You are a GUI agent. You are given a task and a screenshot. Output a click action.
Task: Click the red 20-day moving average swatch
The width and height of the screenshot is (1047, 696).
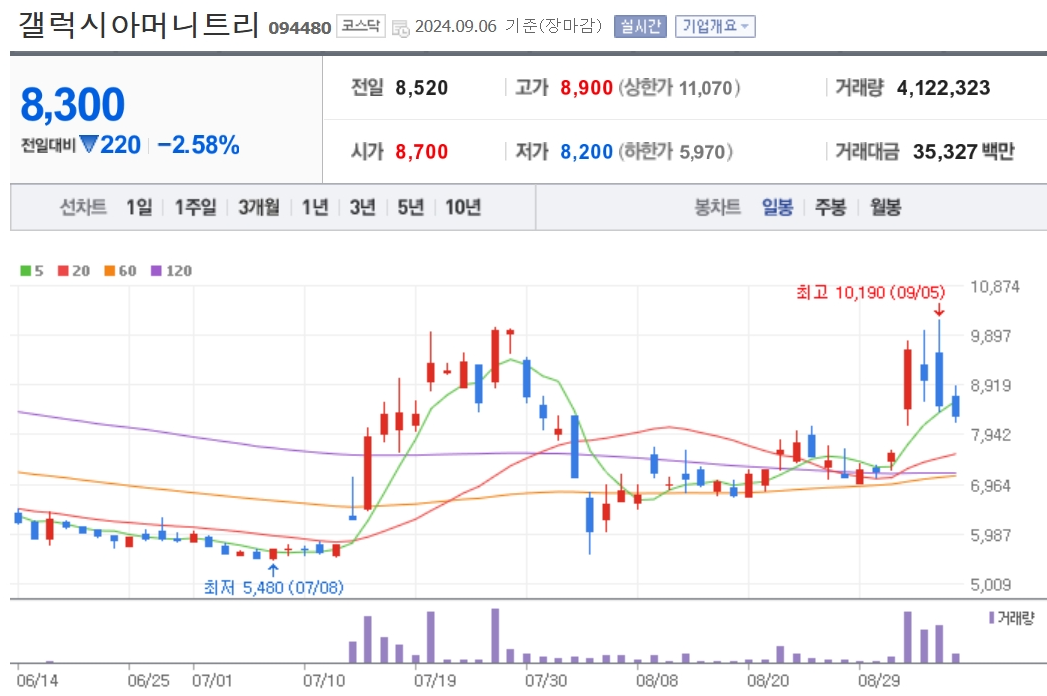click(x=63, y=271)
